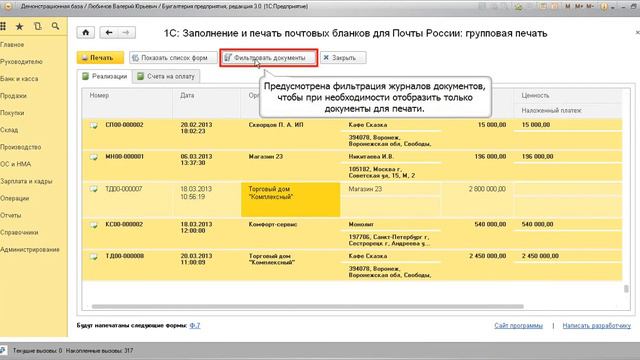Select document number ТД00-000008
Screen dimensions: 640x360
(124, 256)
